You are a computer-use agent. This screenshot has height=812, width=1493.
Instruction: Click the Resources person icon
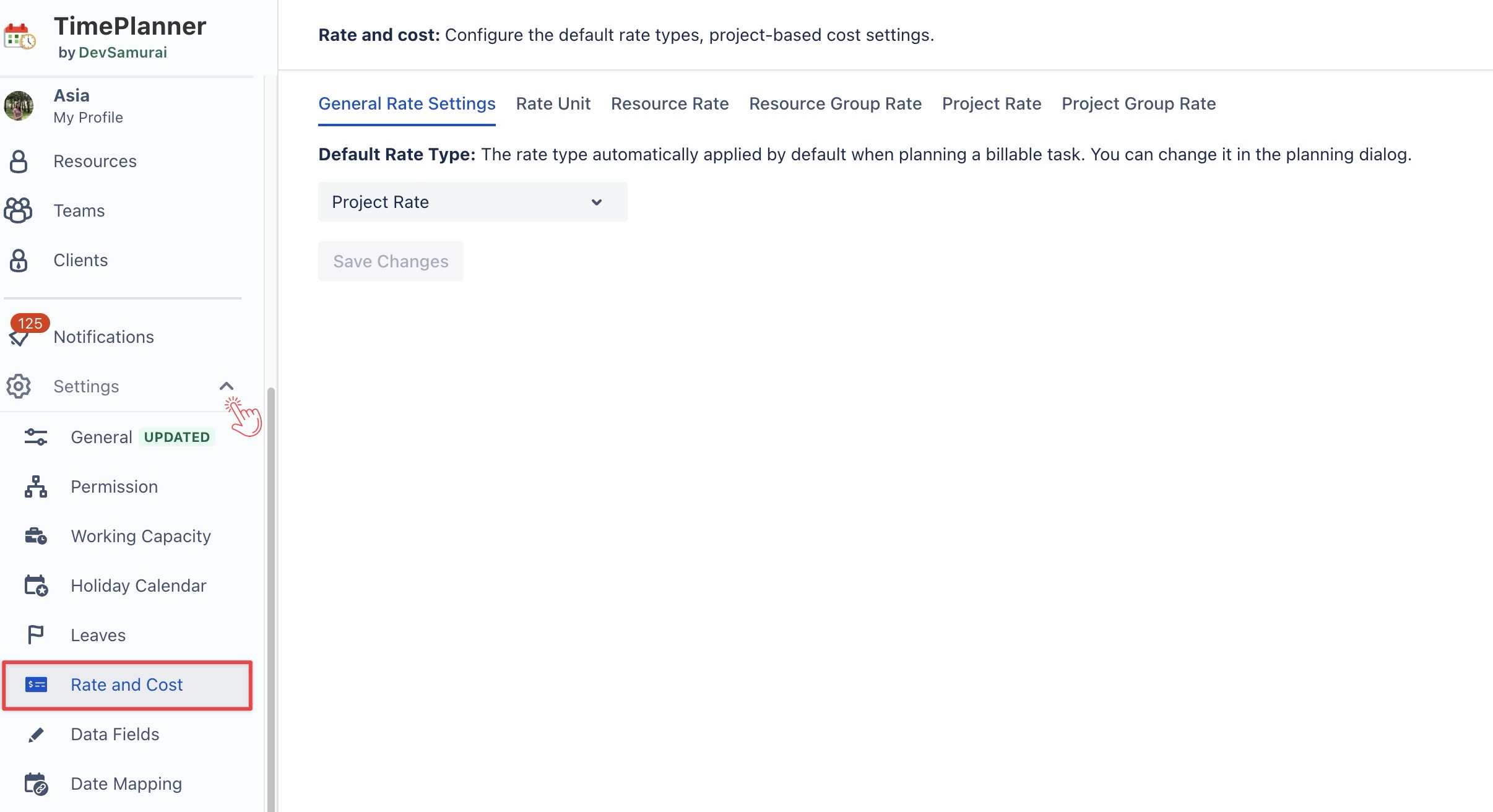click(x=19, y=162)
